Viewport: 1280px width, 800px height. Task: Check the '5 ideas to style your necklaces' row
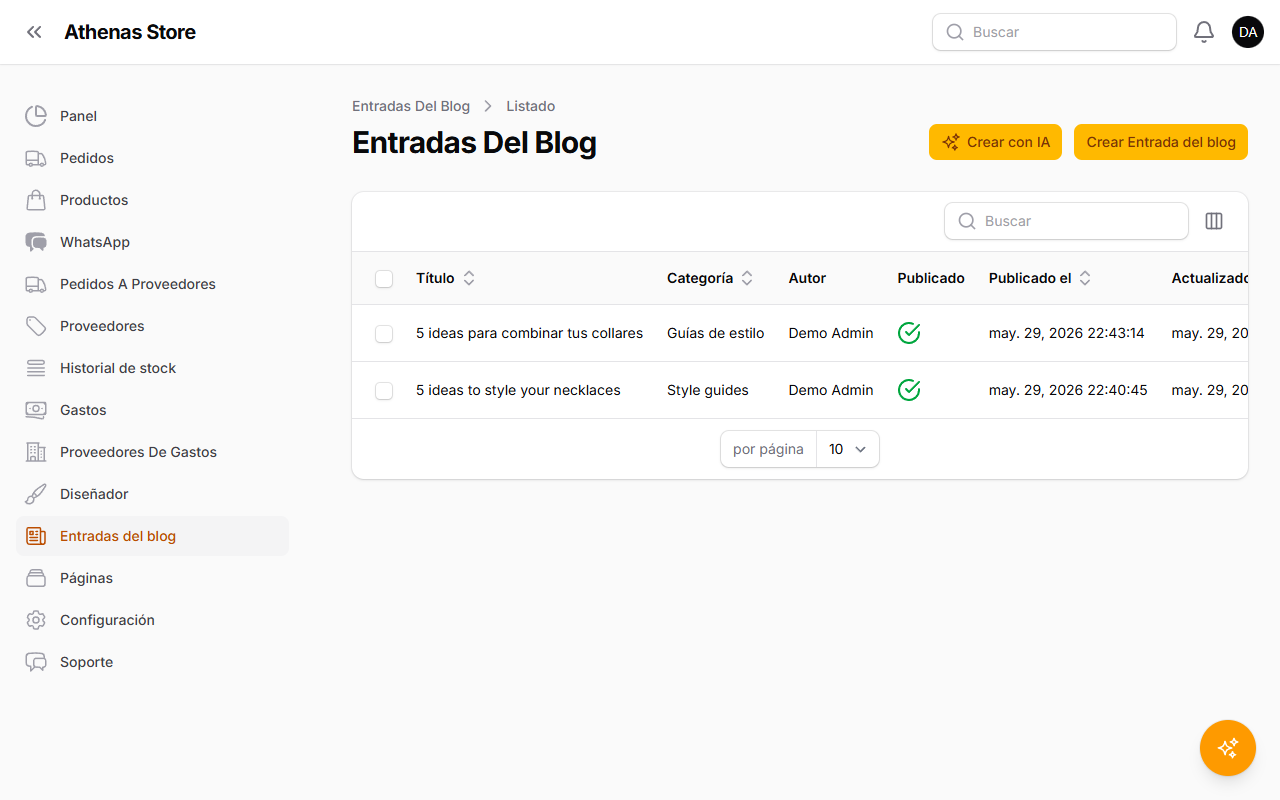384,391
